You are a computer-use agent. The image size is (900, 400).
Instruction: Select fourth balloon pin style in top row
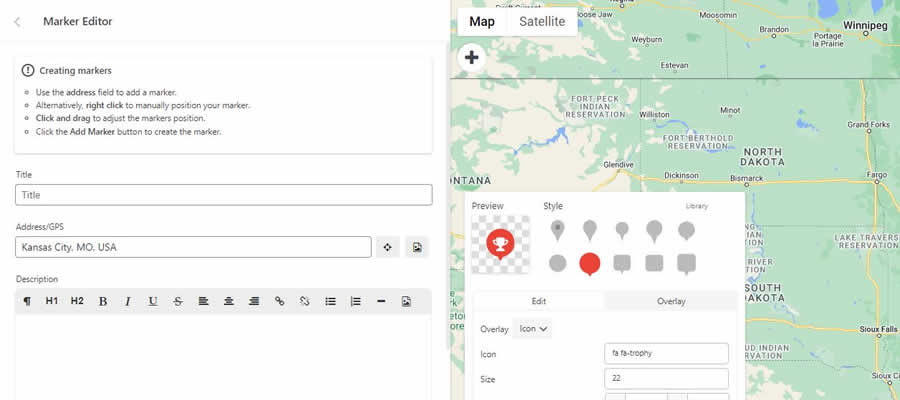[654, 231]
